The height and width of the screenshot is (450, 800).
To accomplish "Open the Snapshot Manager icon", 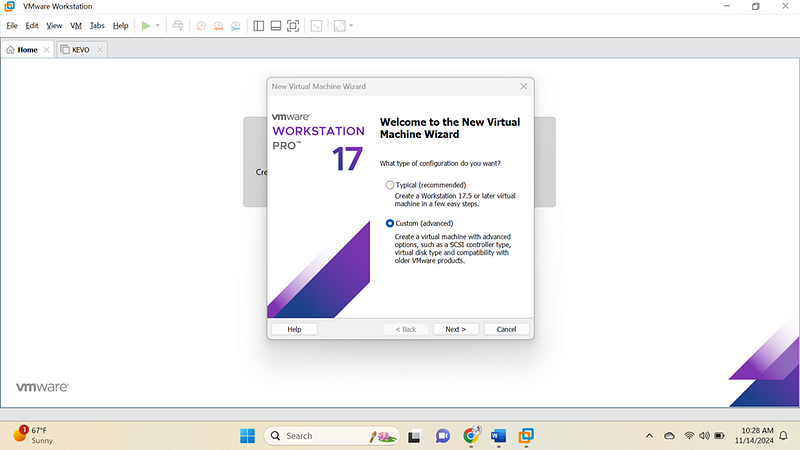I will [x=236, y=26].
